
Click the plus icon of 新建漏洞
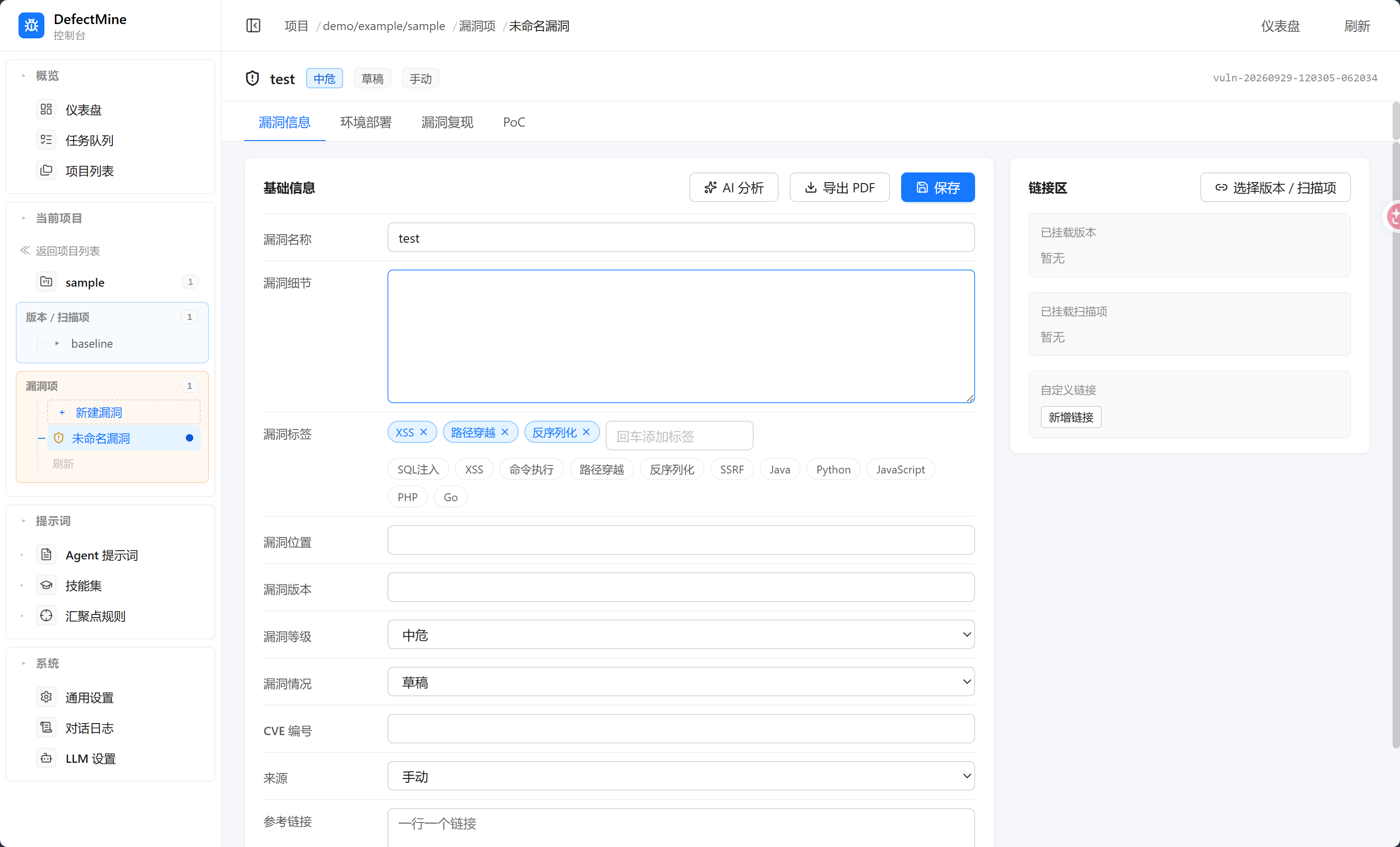(x=62, y=412)
